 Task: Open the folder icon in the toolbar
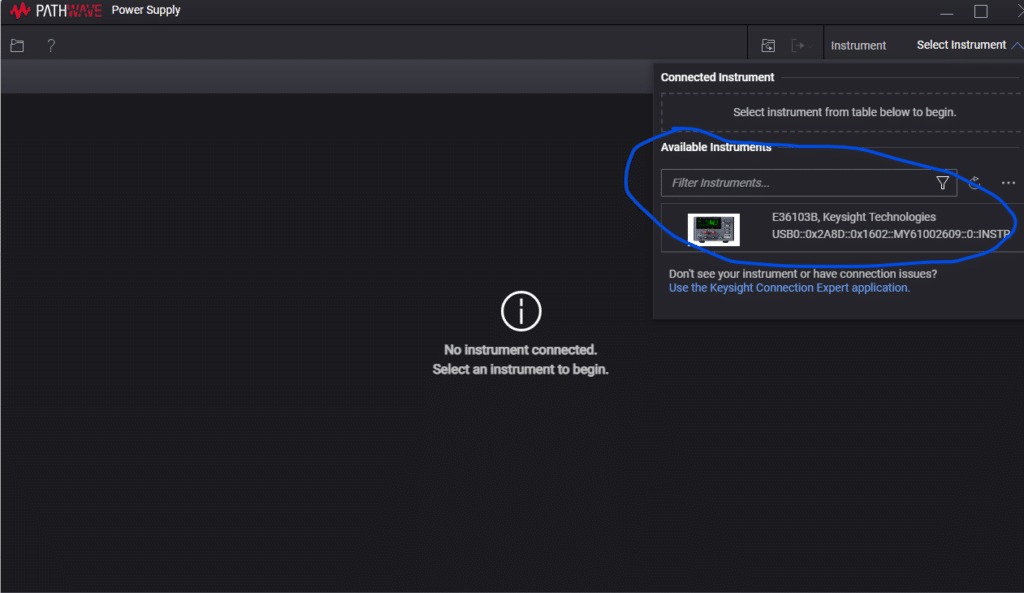click(18, 45)
